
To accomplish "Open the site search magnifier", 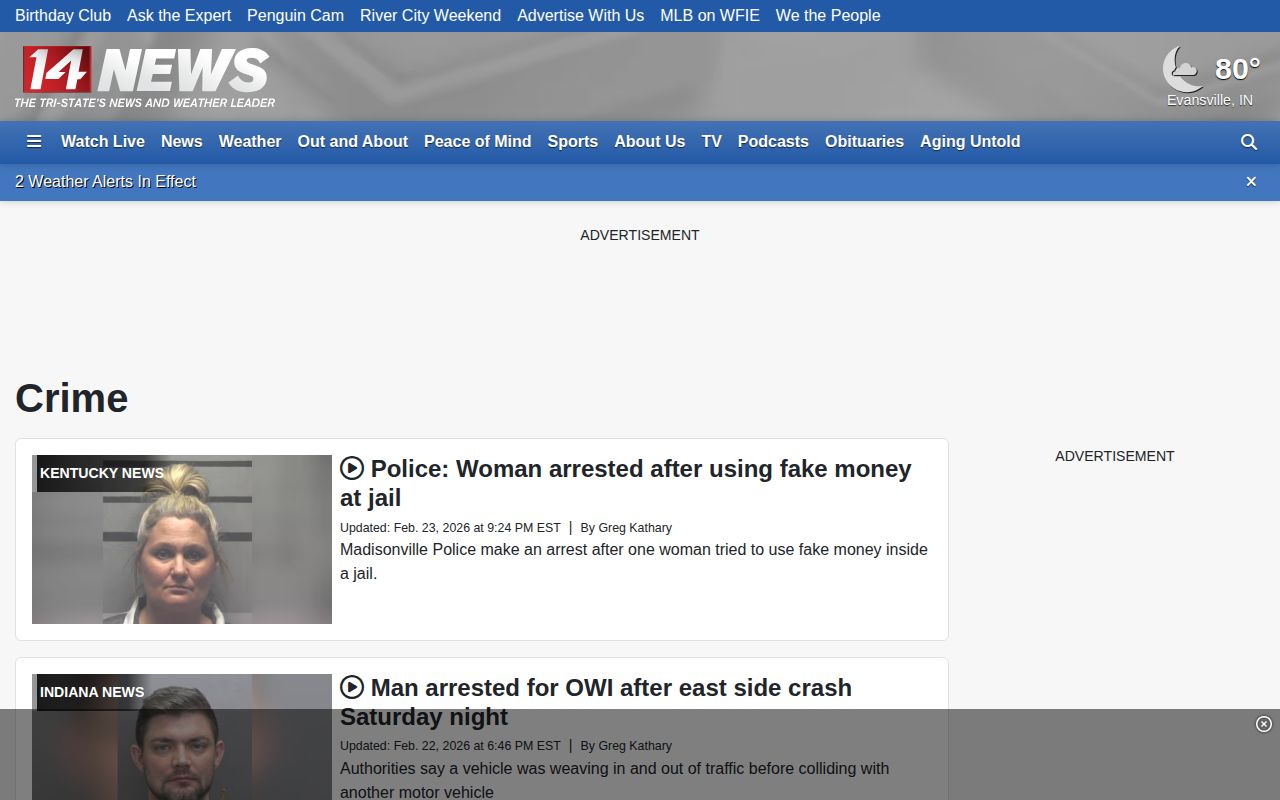I will tap(1249, 142).
